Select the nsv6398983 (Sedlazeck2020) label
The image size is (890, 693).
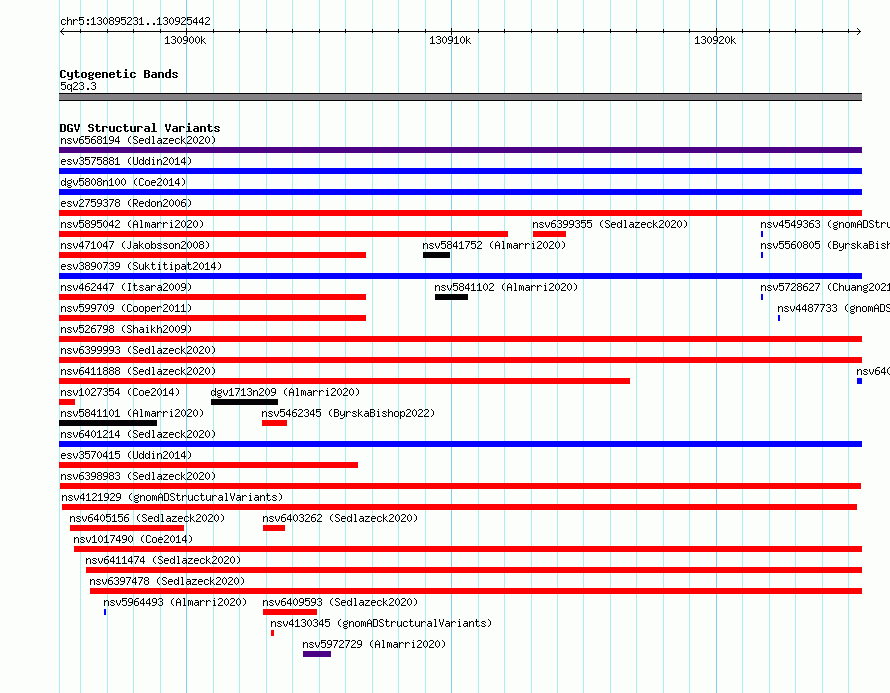(x=138, y=476)
